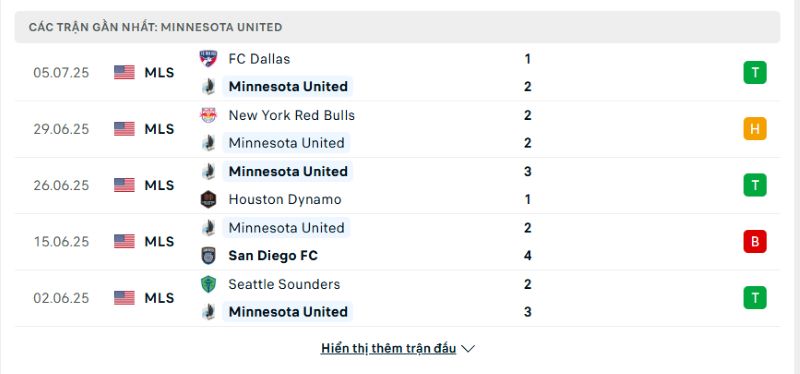Click the green T badge for 02.06.25

click(755, 298)
